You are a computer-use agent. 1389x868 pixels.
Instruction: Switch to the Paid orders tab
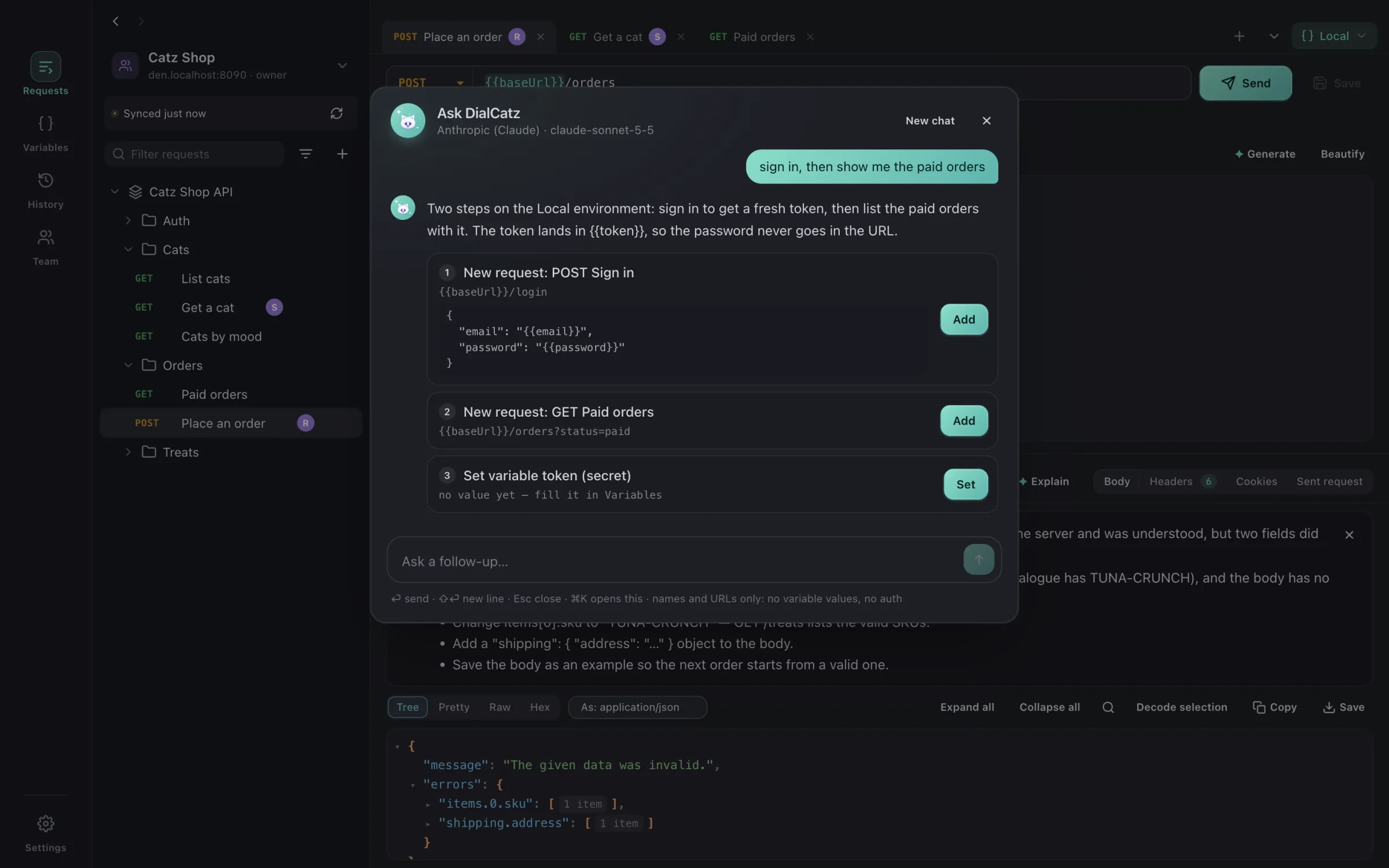(x=752, y=36)
